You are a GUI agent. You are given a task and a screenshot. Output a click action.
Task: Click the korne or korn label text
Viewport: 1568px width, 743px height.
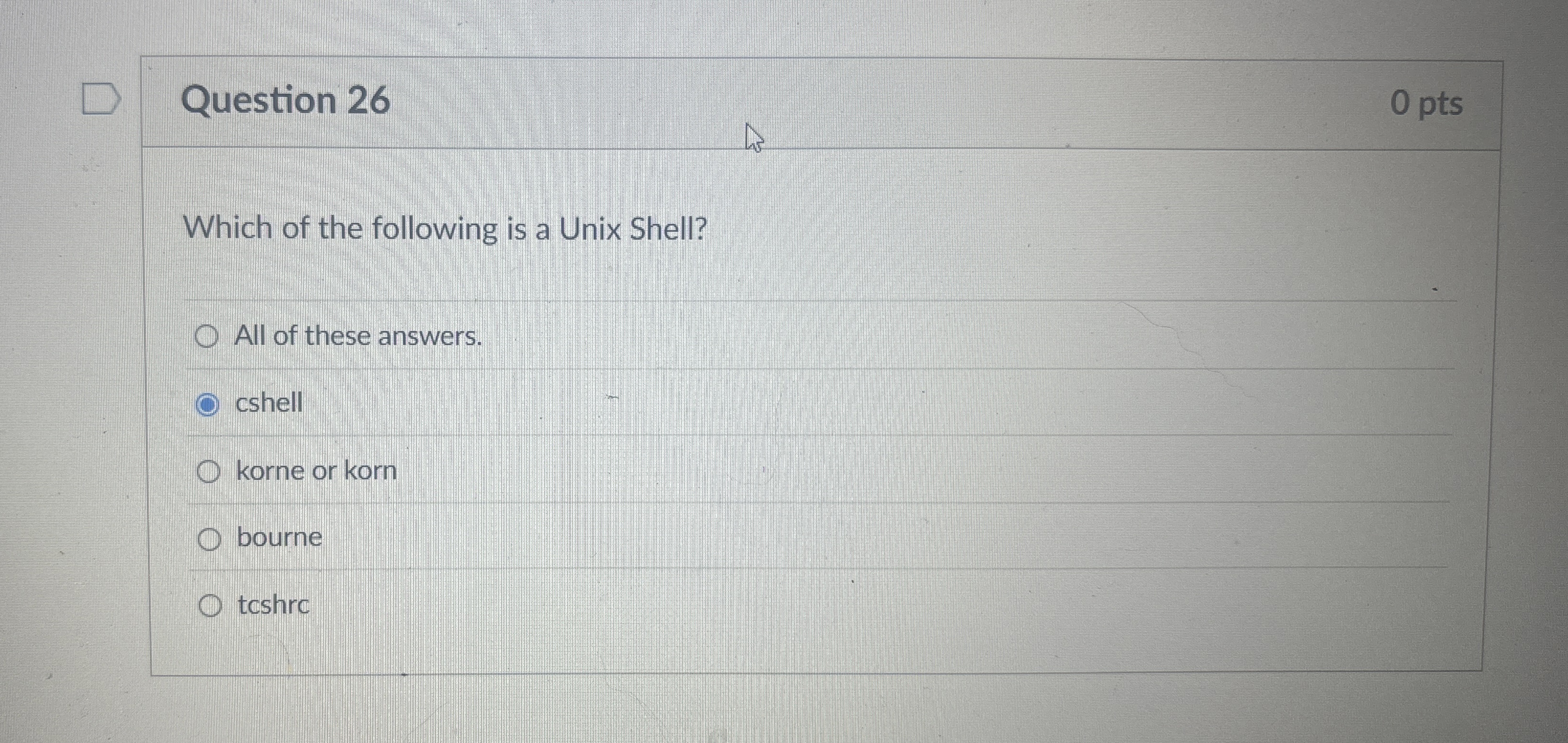pos(317,470)
